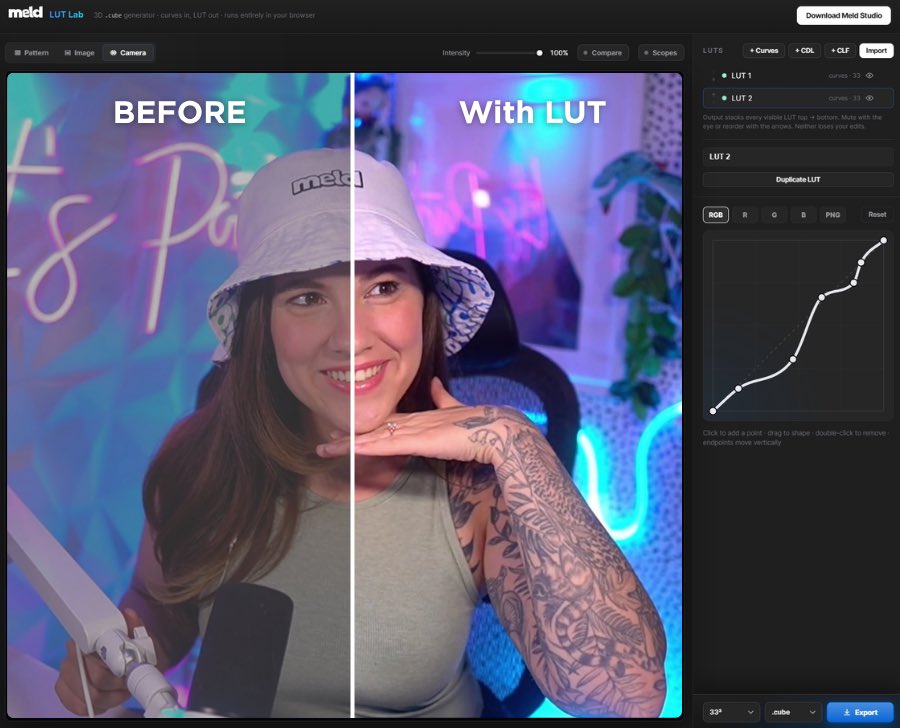The width and height of the screenshot is (900, 728).
Task: Click the Import button
Action: (x=876, y=51)
